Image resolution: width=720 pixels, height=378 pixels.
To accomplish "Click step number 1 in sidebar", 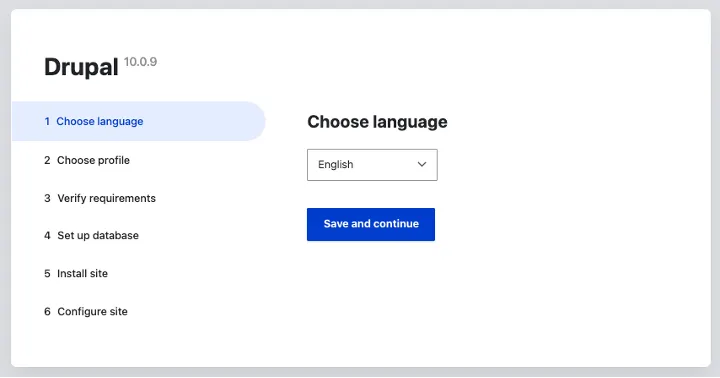I will tap(47, 121).
